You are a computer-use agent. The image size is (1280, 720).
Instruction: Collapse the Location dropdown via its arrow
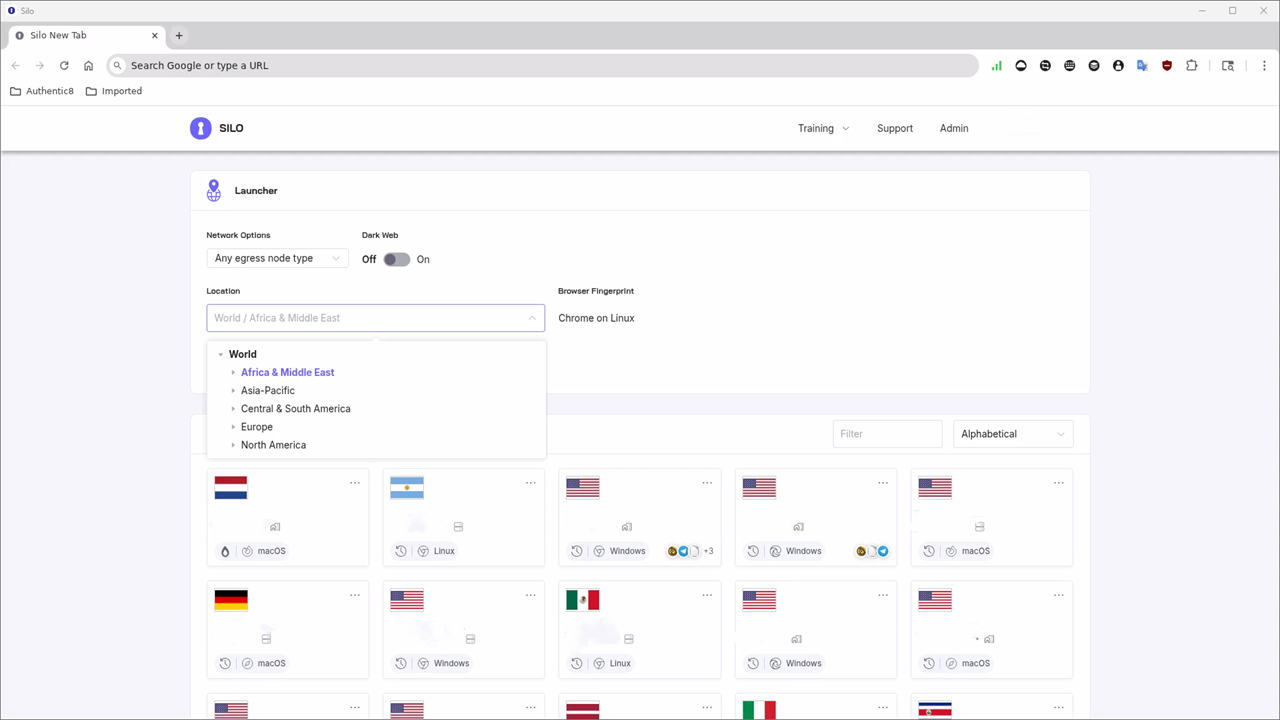pos(532,318)
